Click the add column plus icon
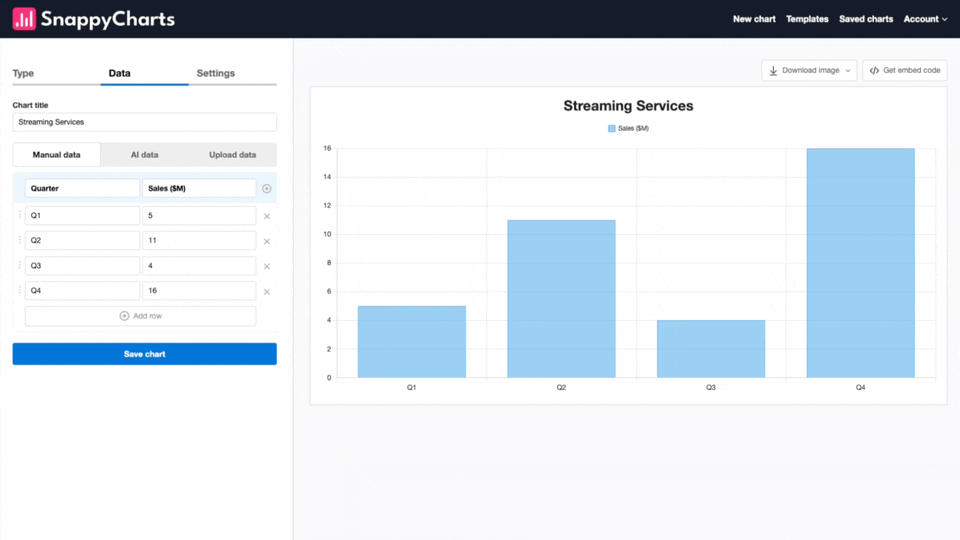The height and width of the screenshot is (540, 960). tap(266, 189)
